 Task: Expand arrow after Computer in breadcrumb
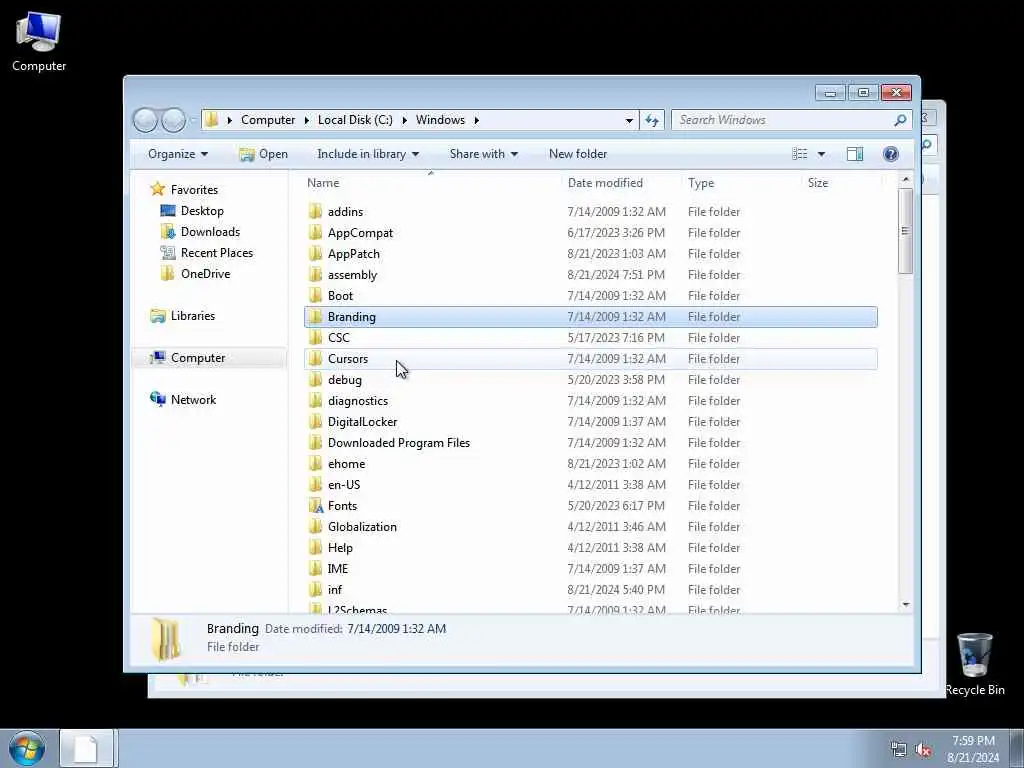pyautogui.click(x=306, y=120)
